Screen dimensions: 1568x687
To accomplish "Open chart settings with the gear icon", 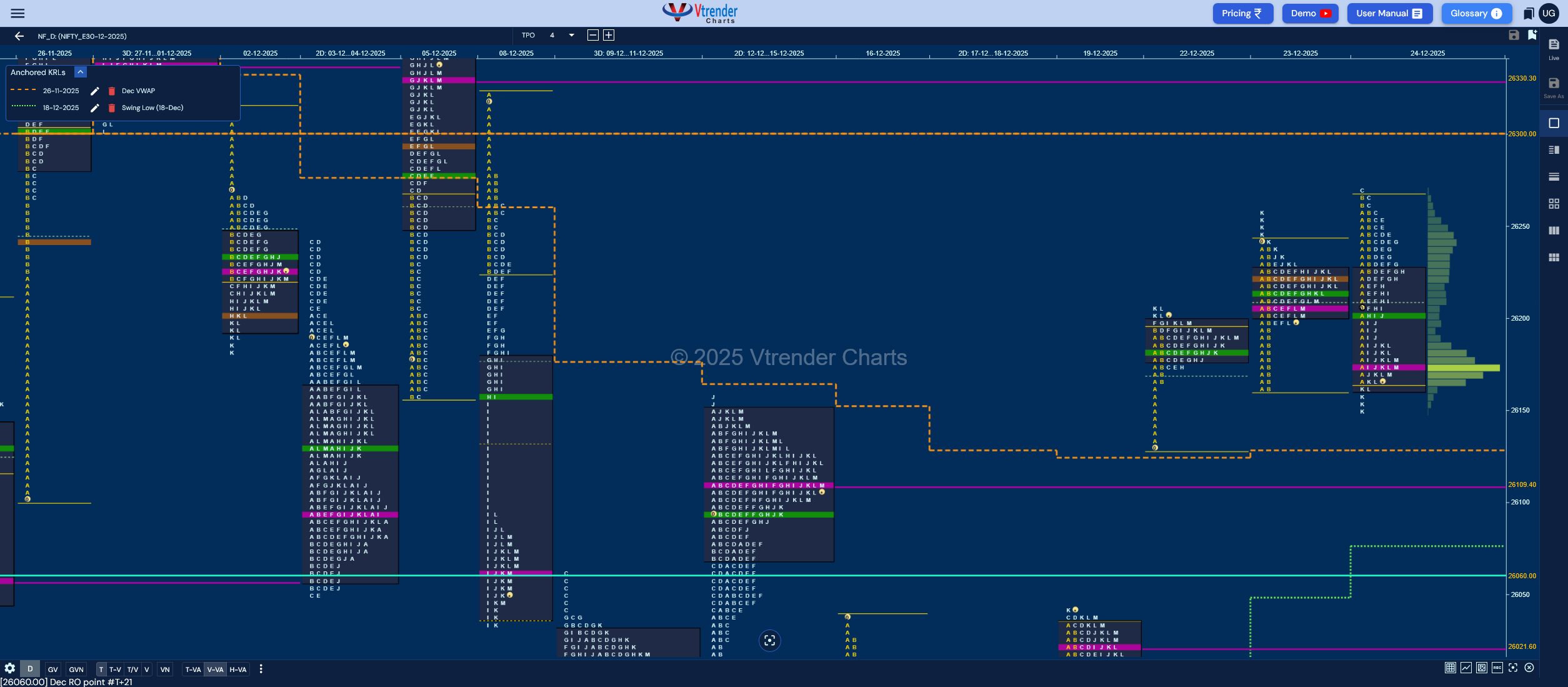I will pyautogui.click(x=9, y=668).
